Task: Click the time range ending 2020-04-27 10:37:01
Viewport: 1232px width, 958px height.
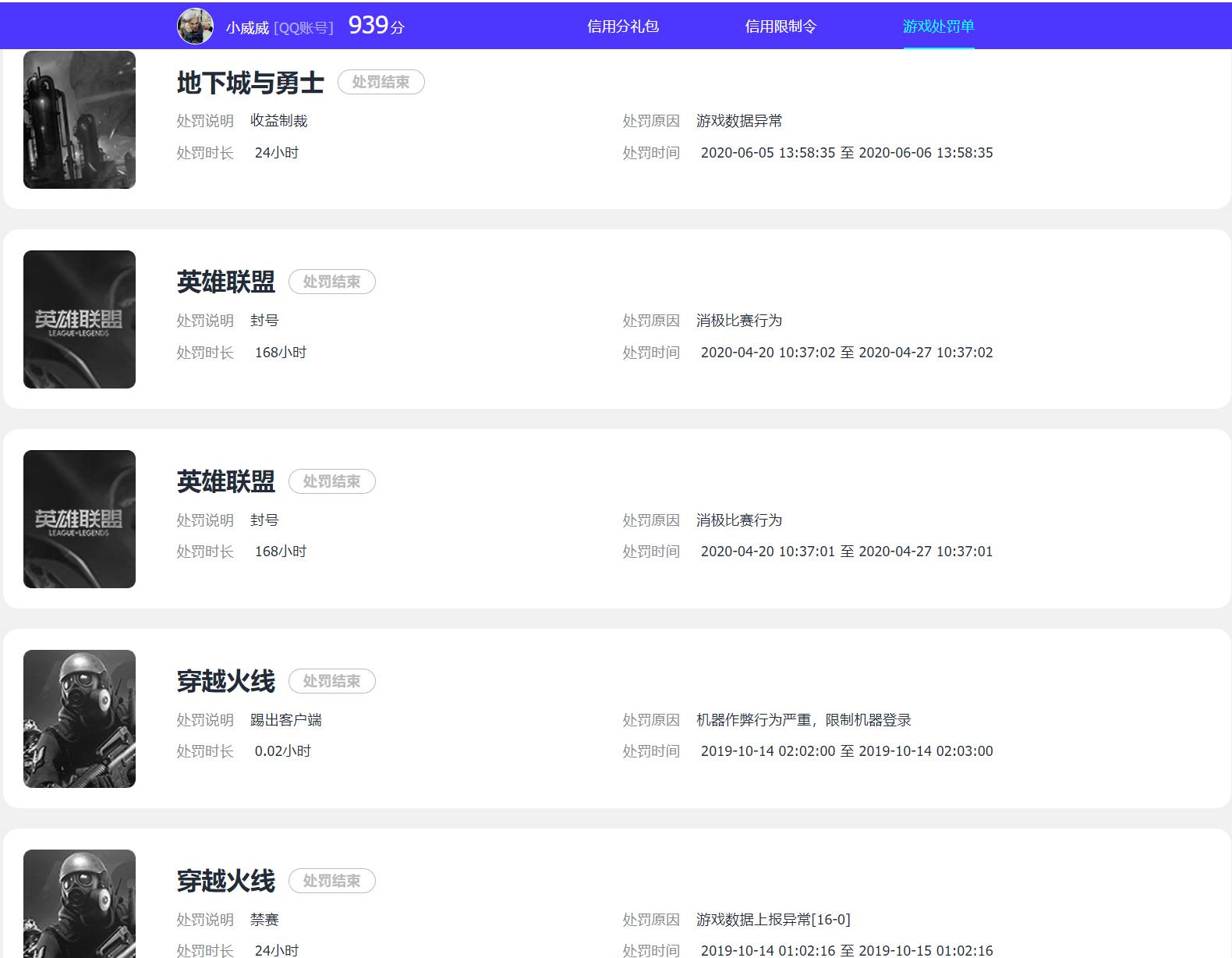Action: (847, 552)
